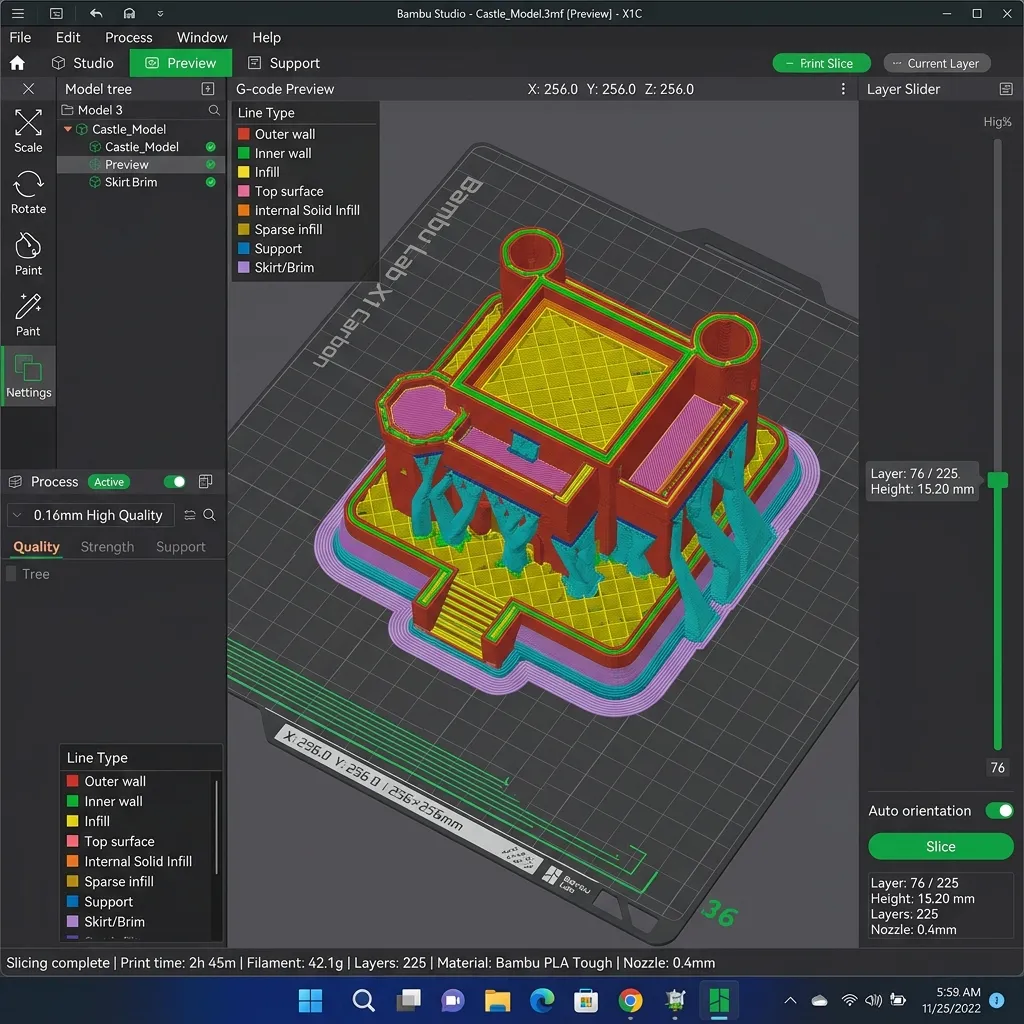This screenshot has height=1024, width=1024.
Task: Toggle the Auto orientation switch
Action: (999, 810)
